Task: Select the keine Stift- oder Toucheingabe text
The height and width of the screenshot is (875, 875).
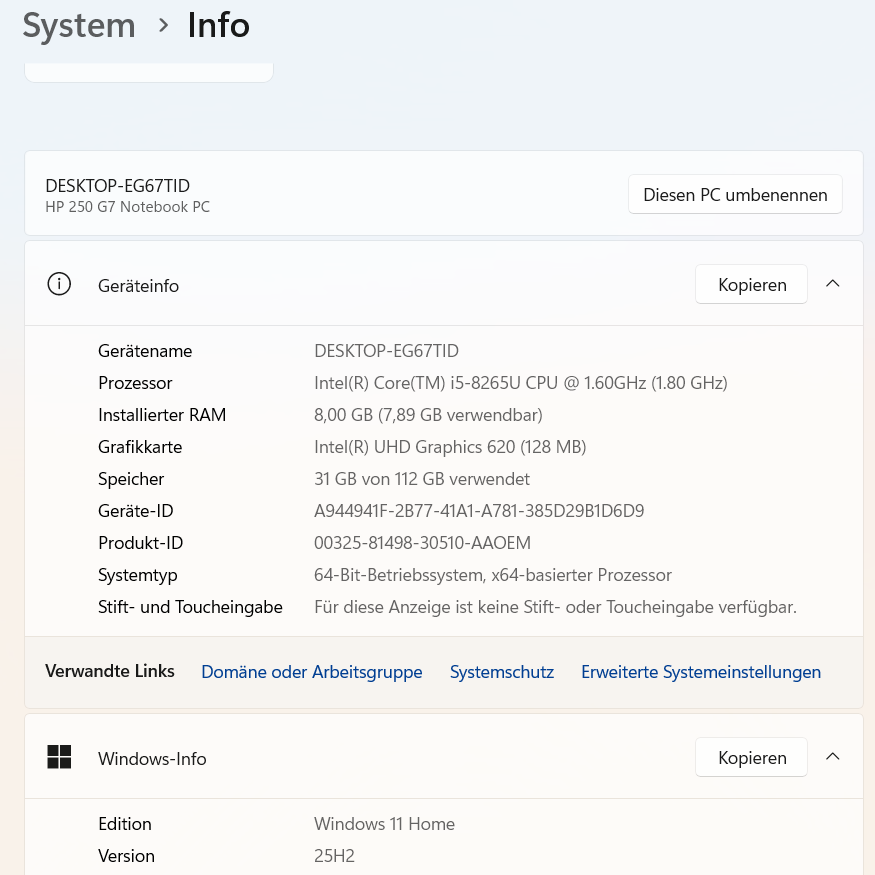Action: click(x=555, y=607)
